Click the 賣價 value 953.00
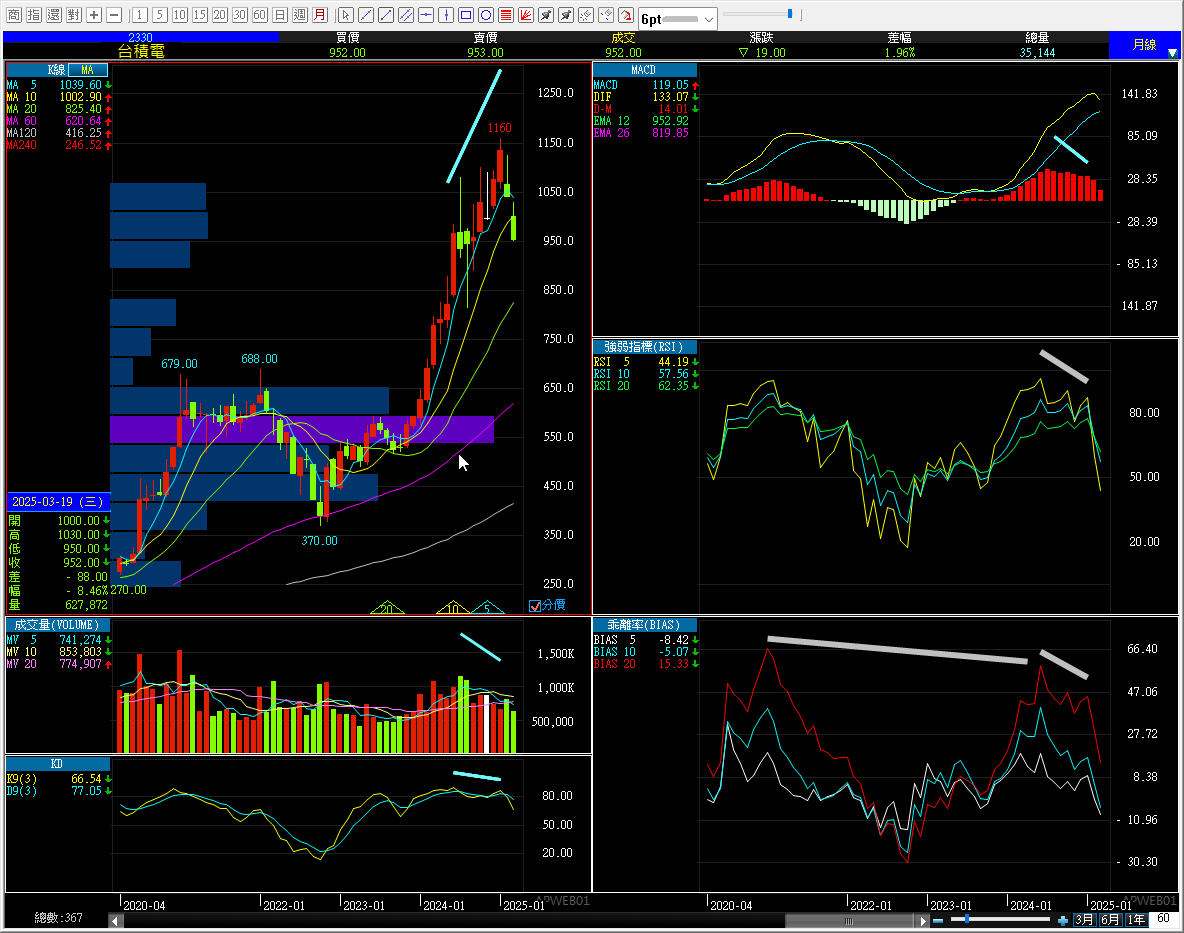Image resolution: width=1184 pixels, height=933 pixels. pyautogui.click(x=486, y=53)
